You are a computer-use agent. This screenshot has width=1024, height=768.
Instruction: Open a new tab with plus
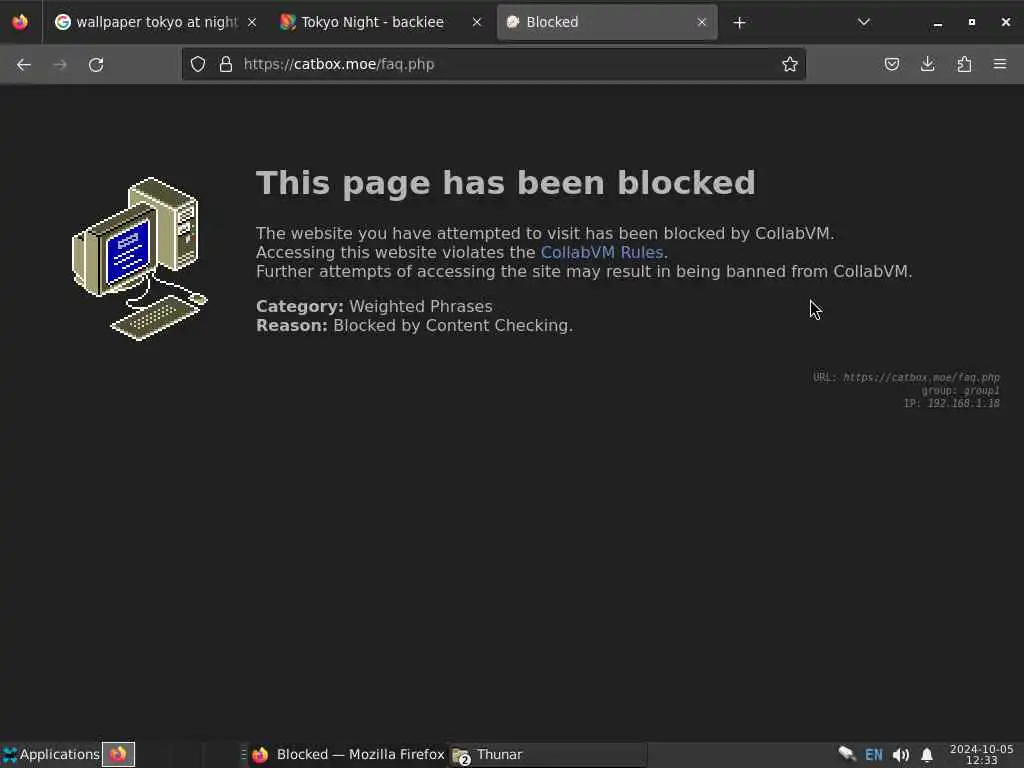tap(739, 23)
